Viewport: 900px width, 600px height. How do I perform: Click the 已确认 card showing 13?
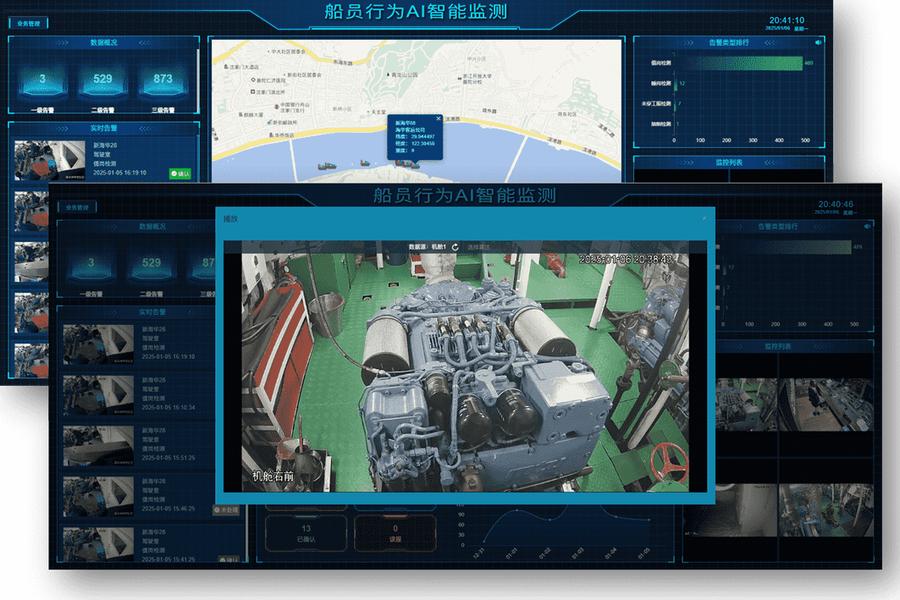tap(306, 533)
